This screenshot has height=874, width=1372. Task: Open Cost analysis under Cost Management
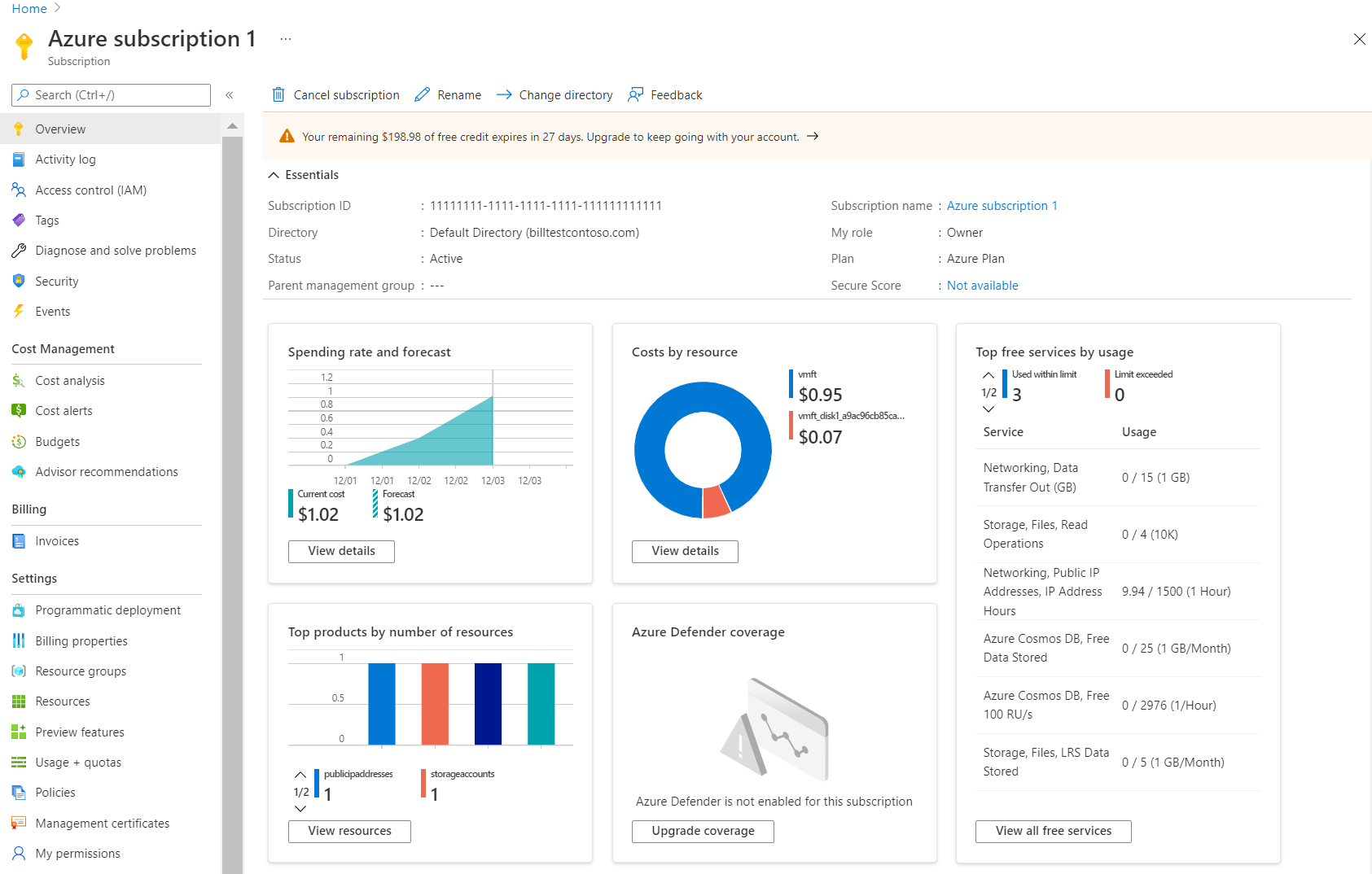(x=70, y=380)
